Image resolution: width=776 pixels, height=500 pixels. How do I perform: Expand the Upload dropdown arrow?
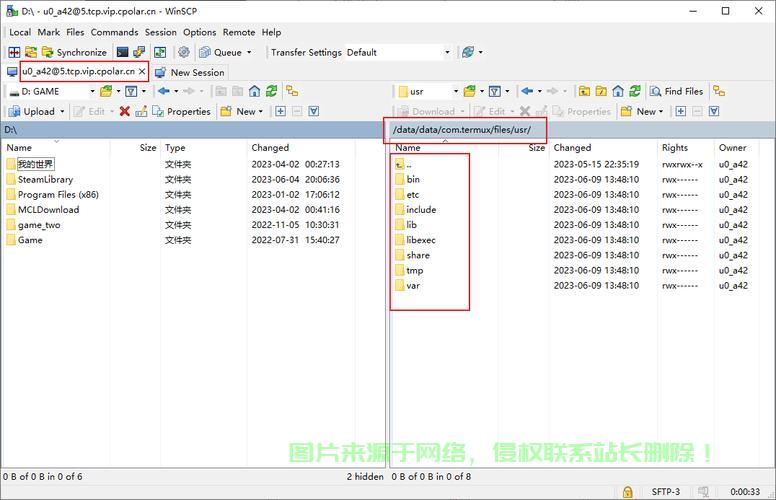click(62, 111)
